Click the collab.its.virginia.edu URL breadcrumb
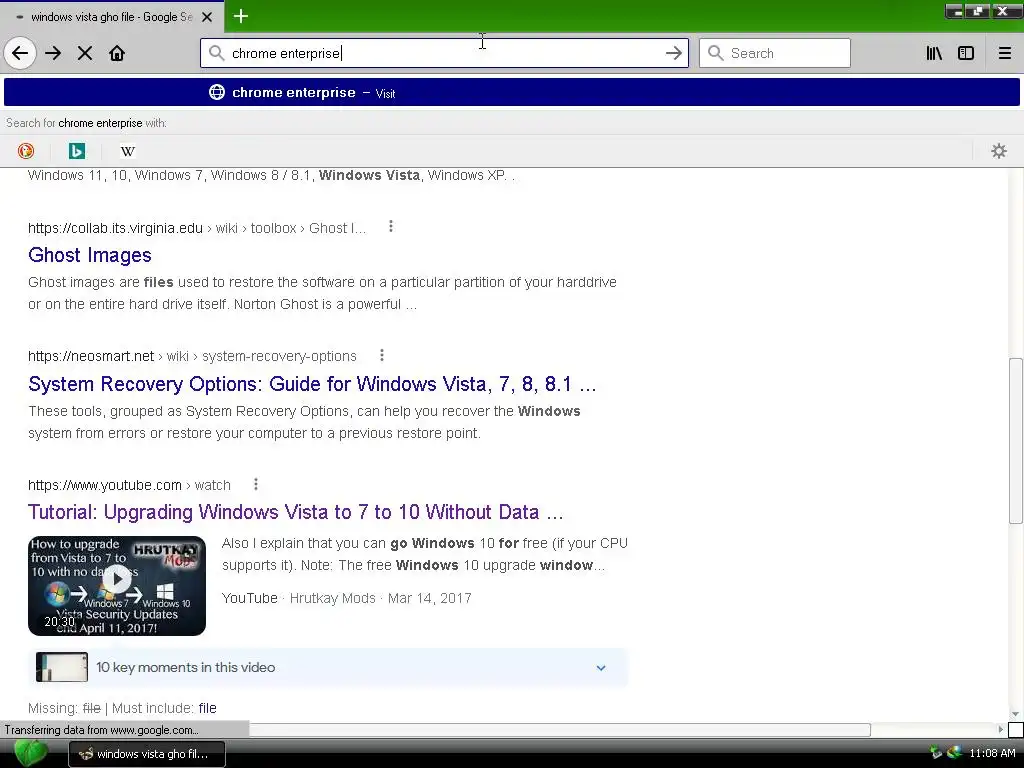Screen dimensions: 1024x768 (197, 228)
